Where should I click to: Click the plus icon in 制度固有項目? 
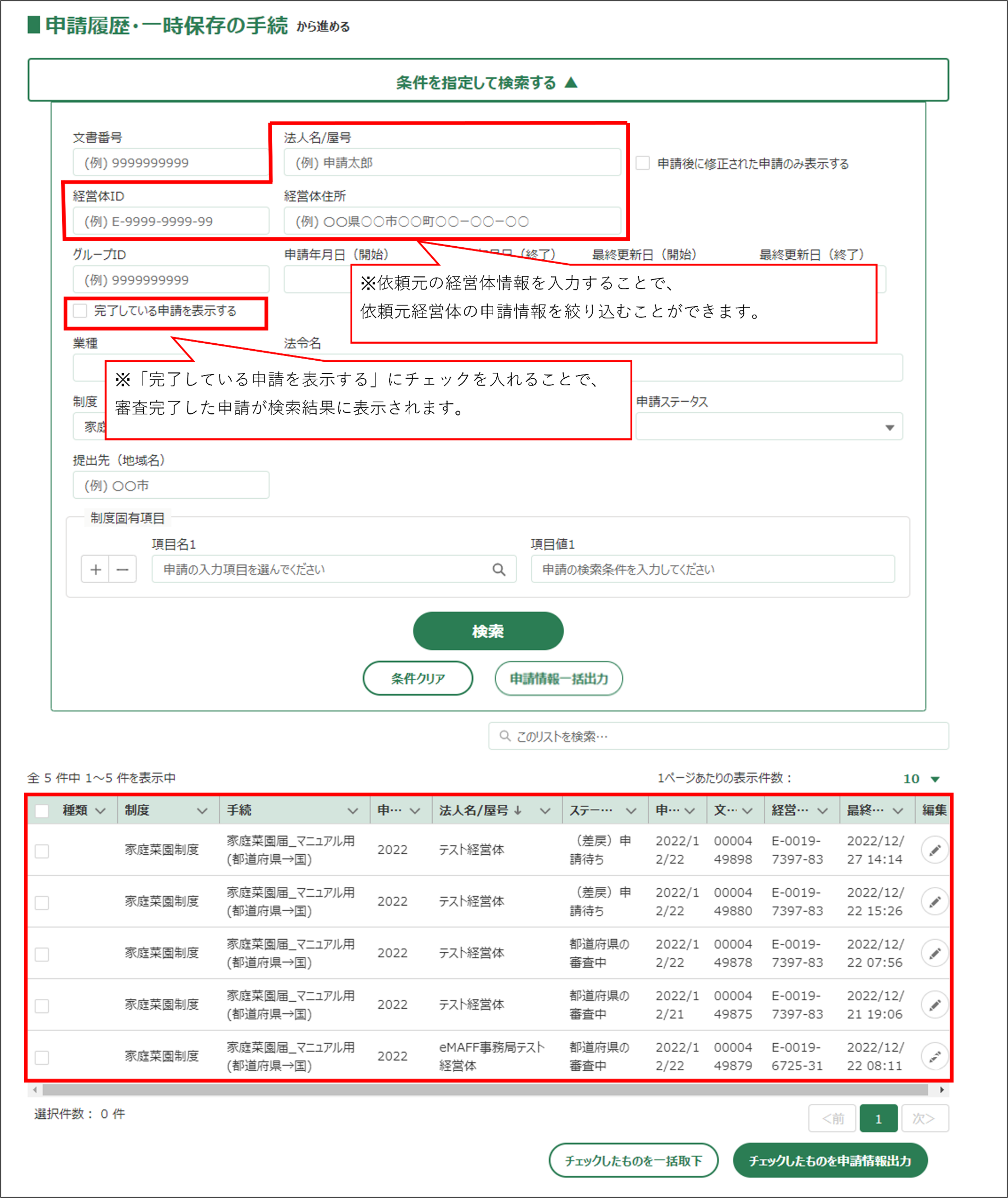96,569
